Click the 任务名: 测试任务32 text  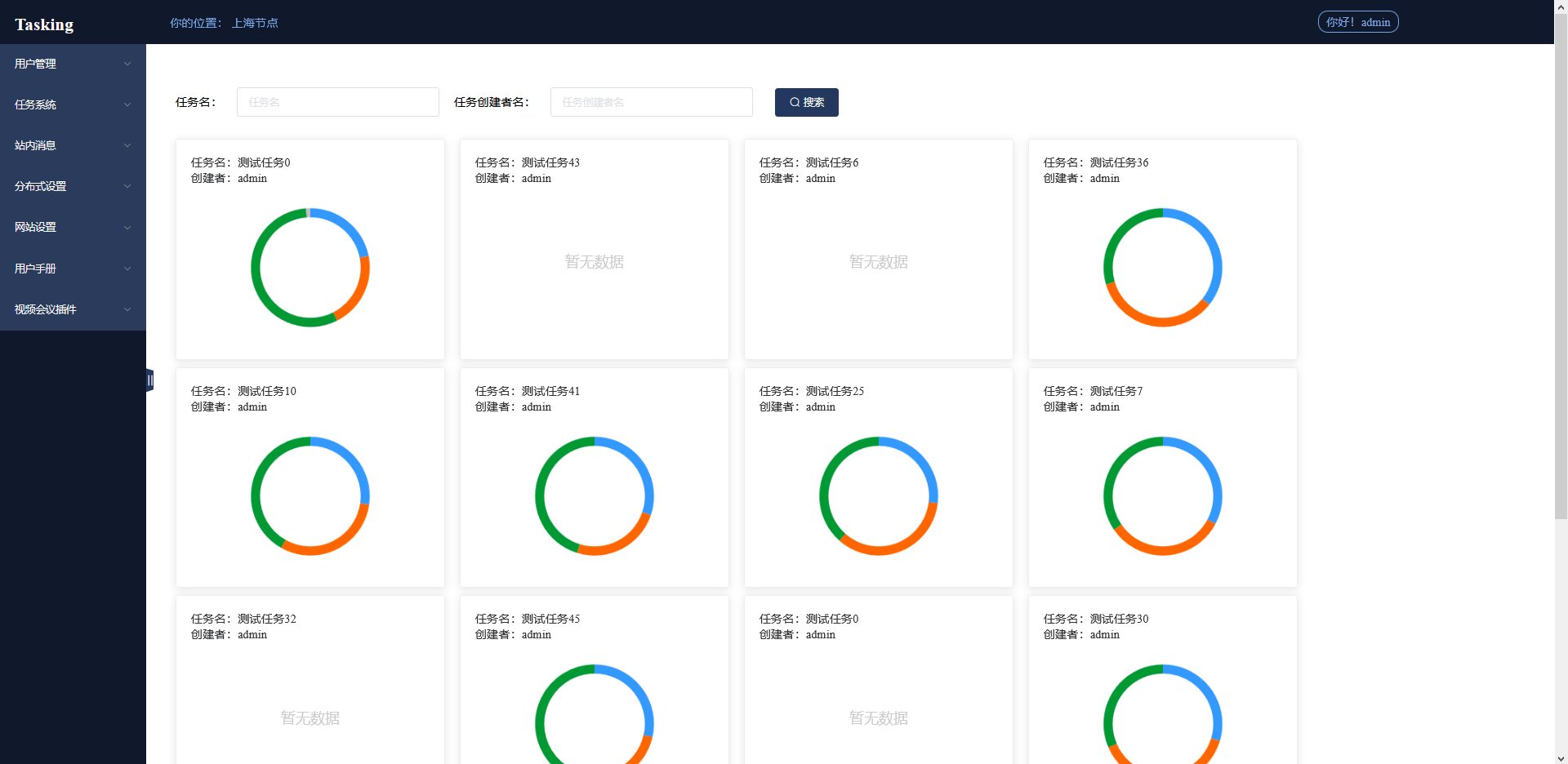pyautogui.click(x=243, y=619)
